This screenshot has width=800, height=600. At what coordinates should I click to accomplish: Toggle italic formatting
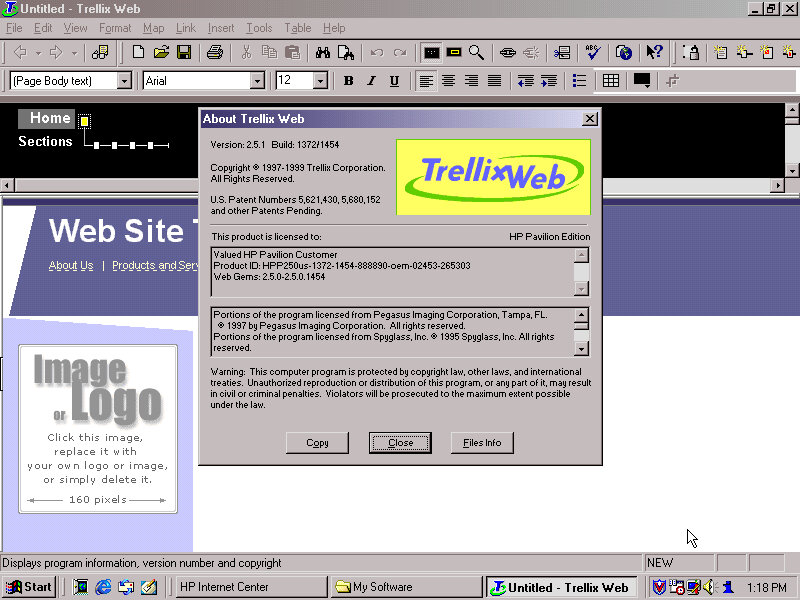[x=371, y=81]
